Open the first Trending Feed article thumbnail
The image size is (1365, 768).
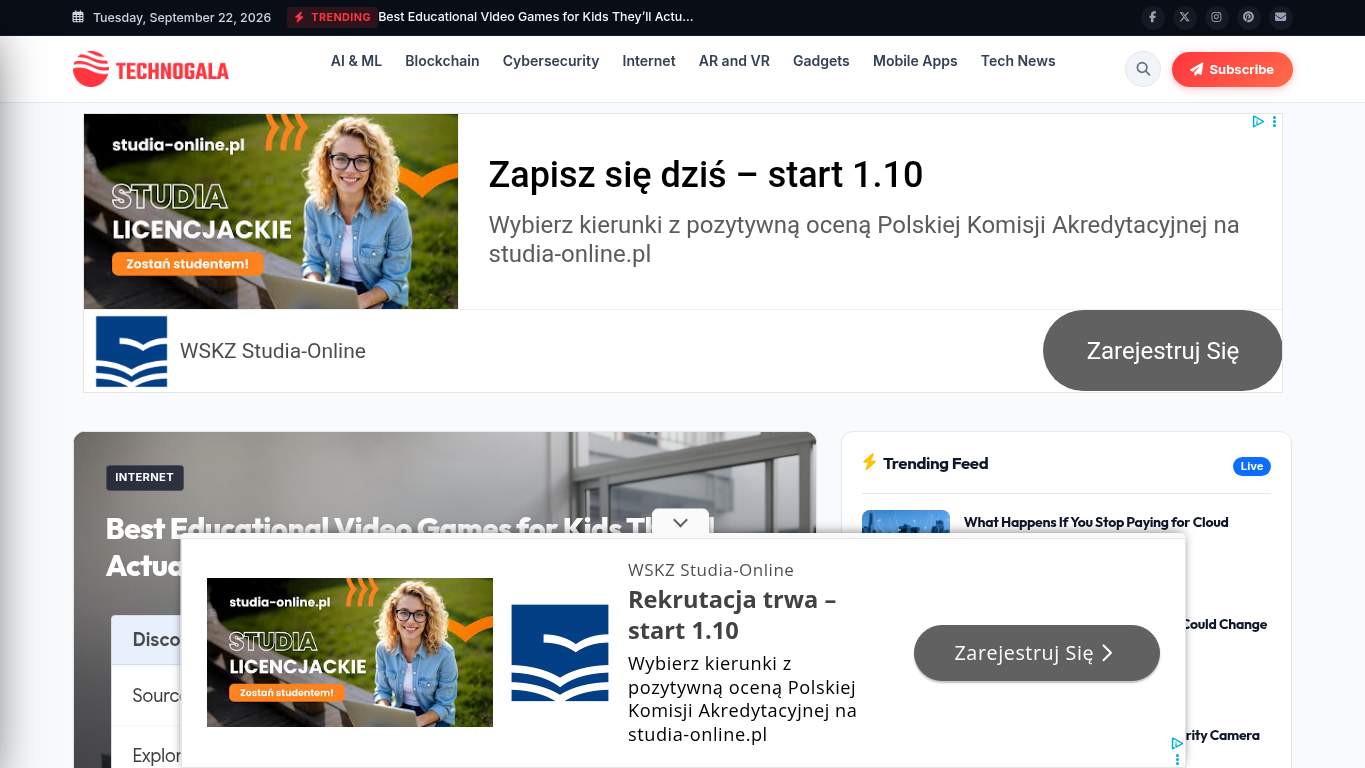click(906, 522)
